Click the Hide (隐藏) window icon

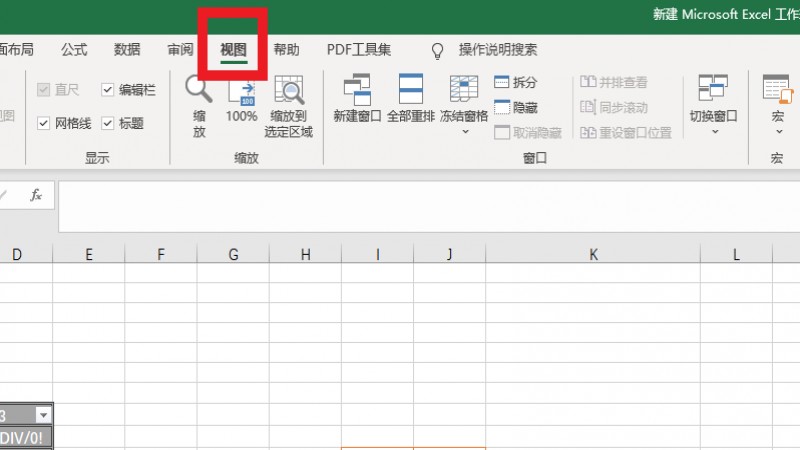coord(503,108)
